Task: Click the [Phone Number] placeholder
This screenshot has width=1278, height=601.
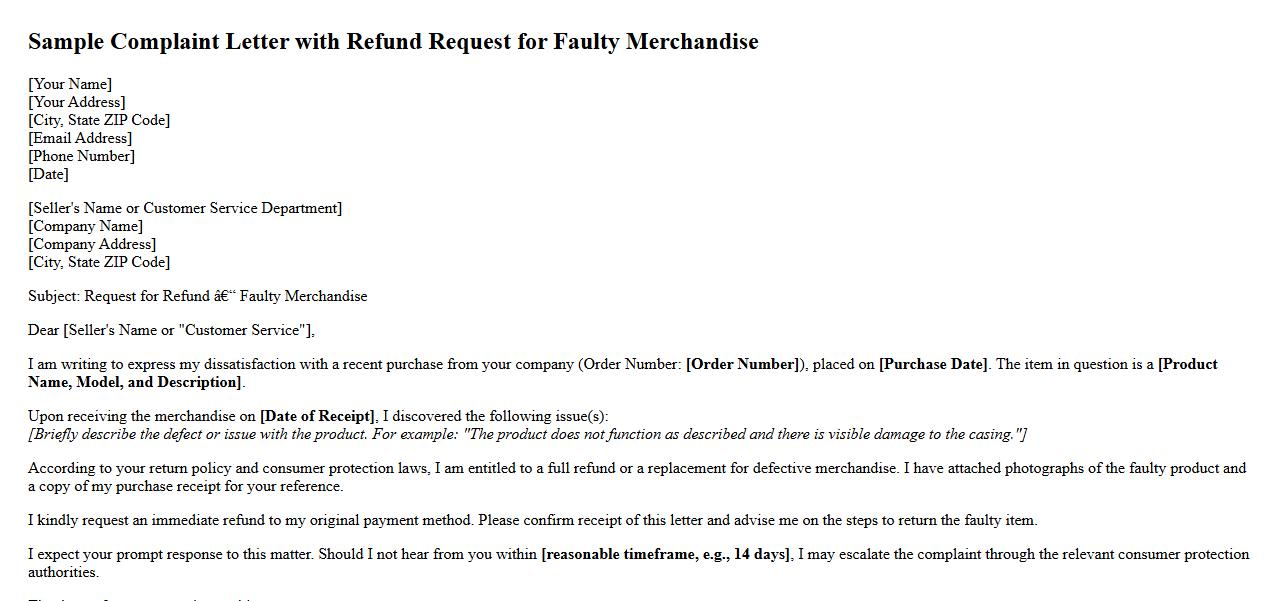Action: 81,156
